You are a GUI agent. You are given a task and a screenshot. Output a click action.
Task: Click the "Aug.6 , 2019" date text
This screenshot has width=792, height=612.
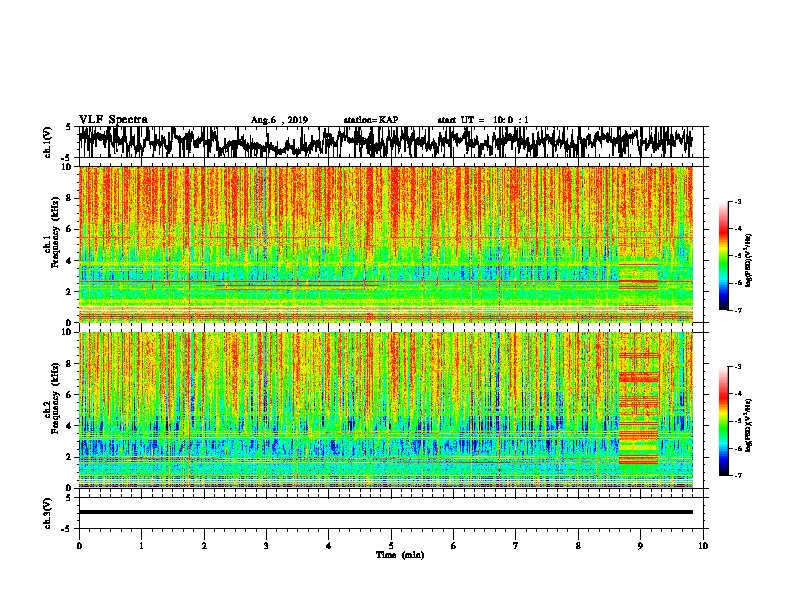click(x=279, y=120)
